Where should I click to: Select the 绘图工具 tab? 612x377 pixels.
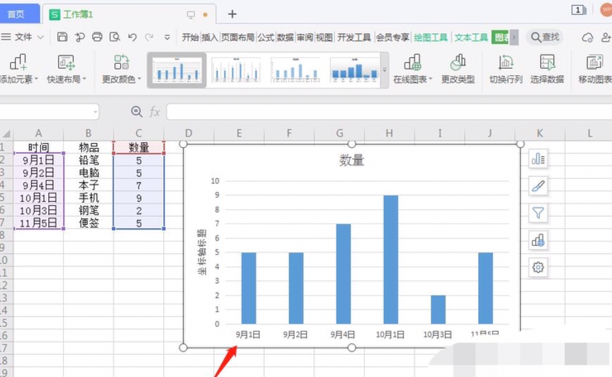pos(431,37)
